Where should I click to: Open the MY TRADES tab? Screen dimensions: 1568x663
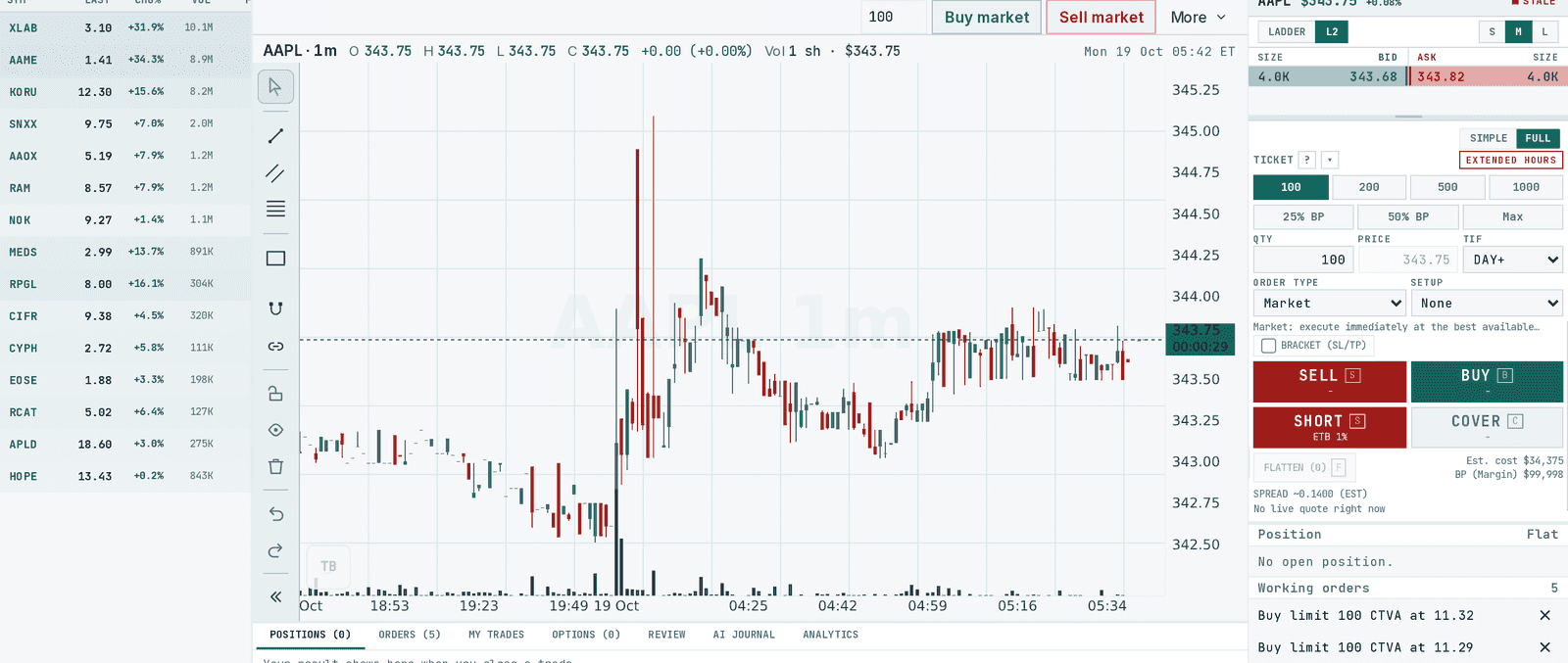tap(496, 635)
